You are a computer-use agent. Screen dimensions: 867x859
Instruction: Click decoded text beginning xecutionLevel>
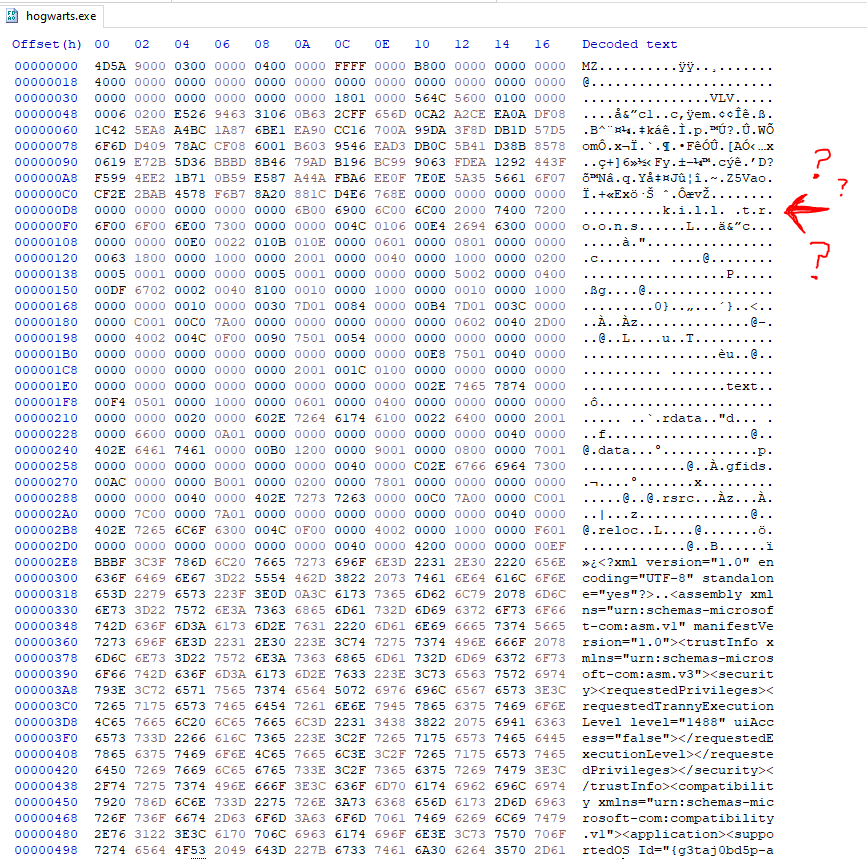pos(677,755)
